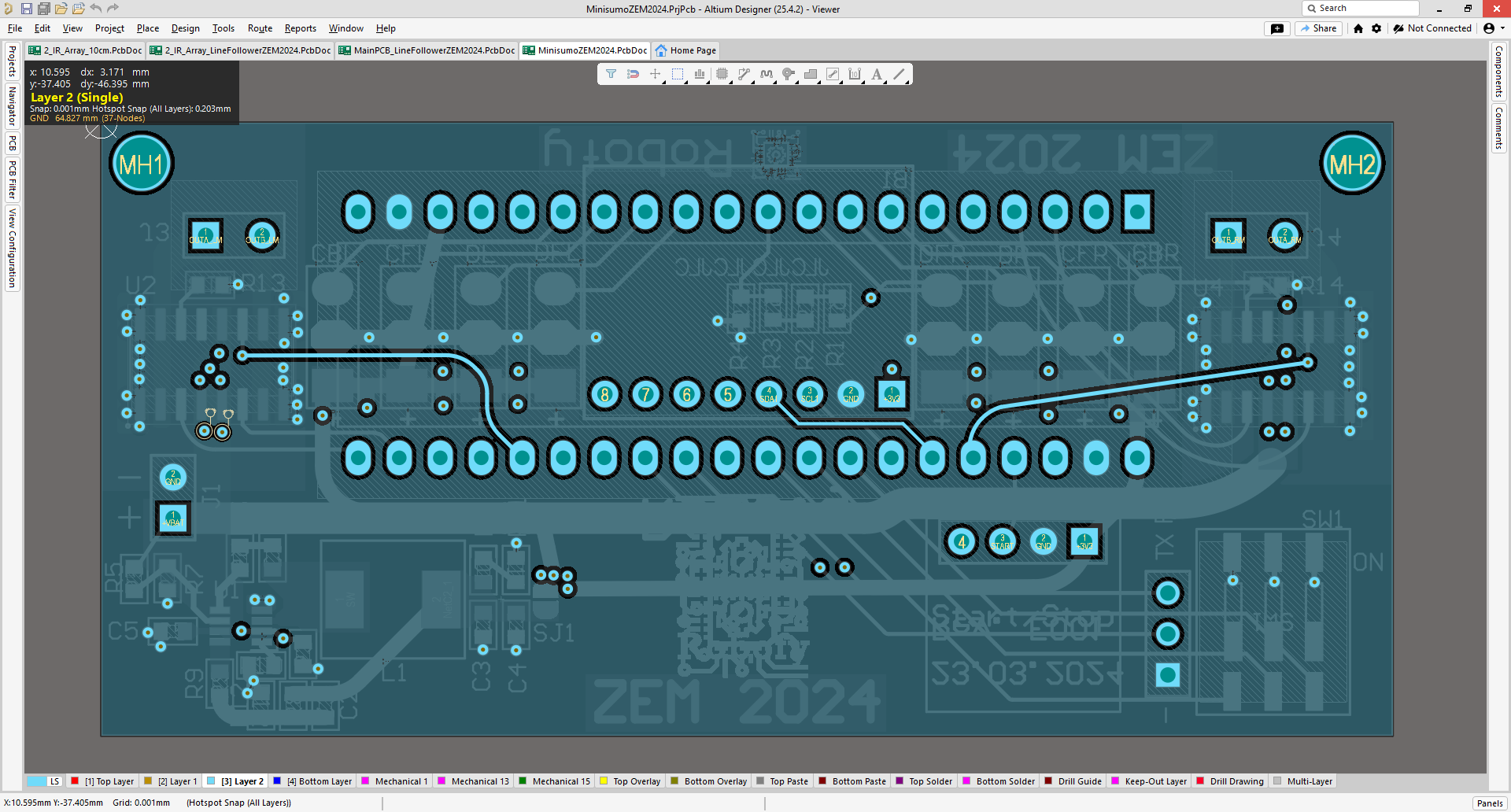Click the place polygon pour icon
Screen dimensions: 1511x812
(811, 74)
